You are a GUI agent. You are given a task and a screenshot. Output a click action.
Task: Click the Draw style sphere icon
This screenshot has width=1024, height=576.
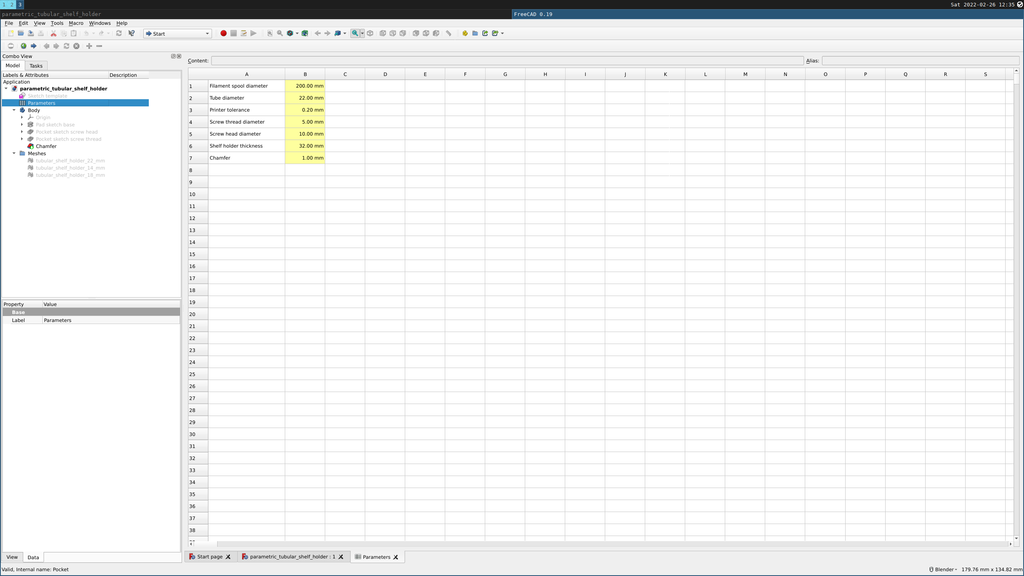pos(290,33)
